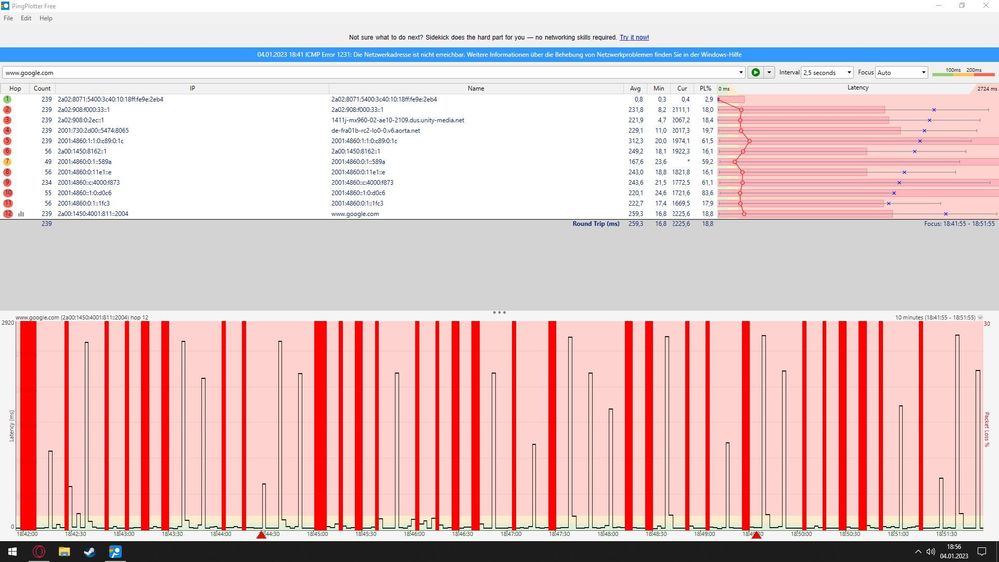Select the red hop 8 icon
Screen dimensions: 999x562
pyautogui.click(x=8, y=172)
